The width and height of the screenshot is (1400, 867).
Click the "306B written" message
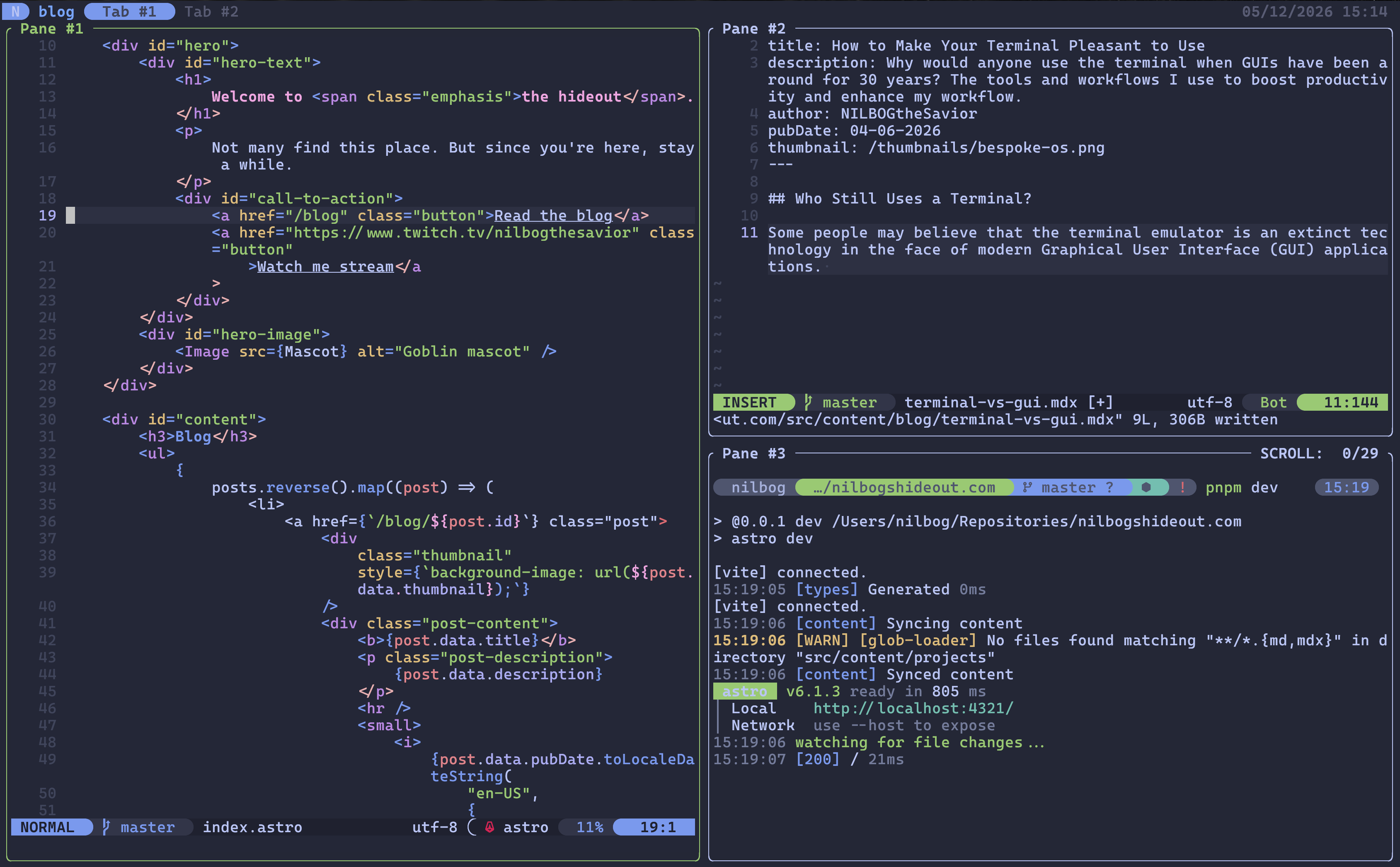tap(1223, 419)
